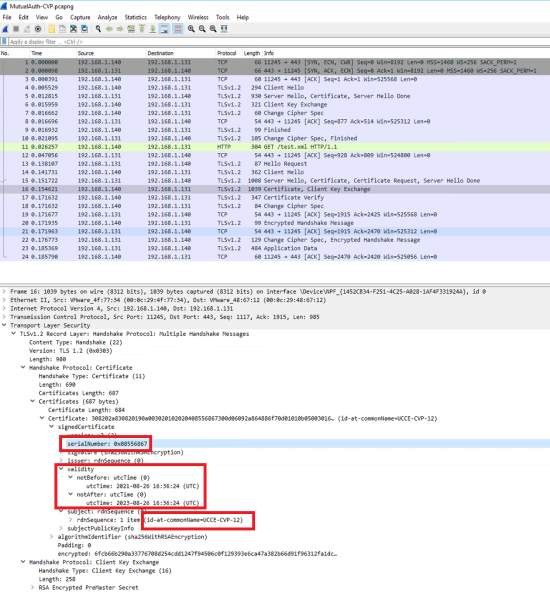Open the Analyze menu
The width and height of the screenshot is (550, 600).
click(108, 17)
